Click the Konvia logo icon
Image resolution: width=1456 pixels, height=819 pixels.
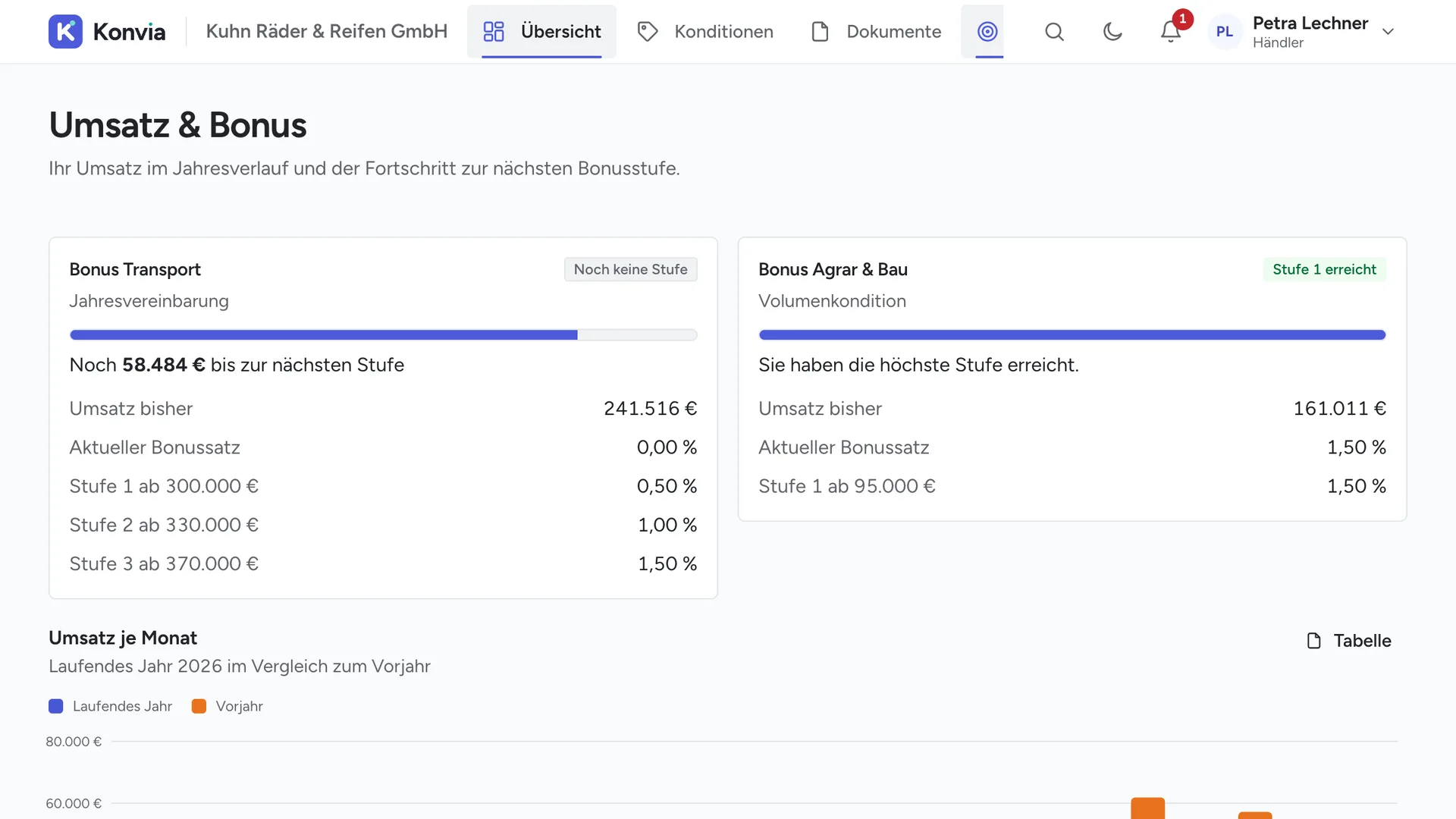(x=65, y=31)
